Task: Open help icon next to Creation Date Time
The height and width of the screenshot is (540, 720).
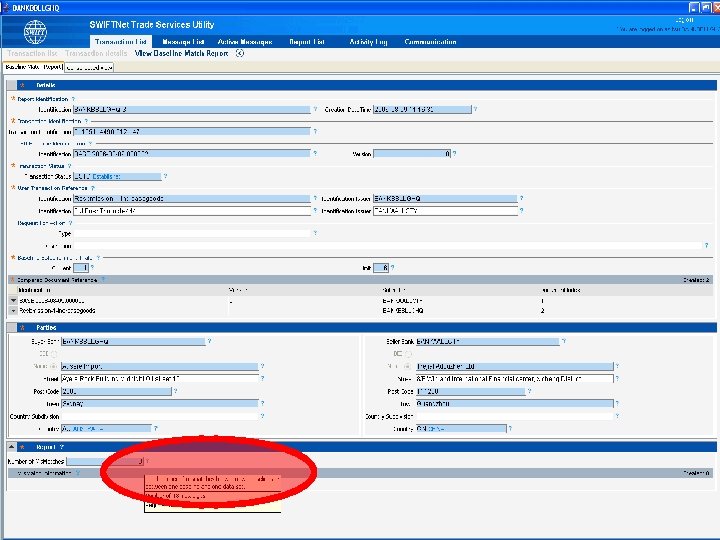Action: [x=475, y=109]
